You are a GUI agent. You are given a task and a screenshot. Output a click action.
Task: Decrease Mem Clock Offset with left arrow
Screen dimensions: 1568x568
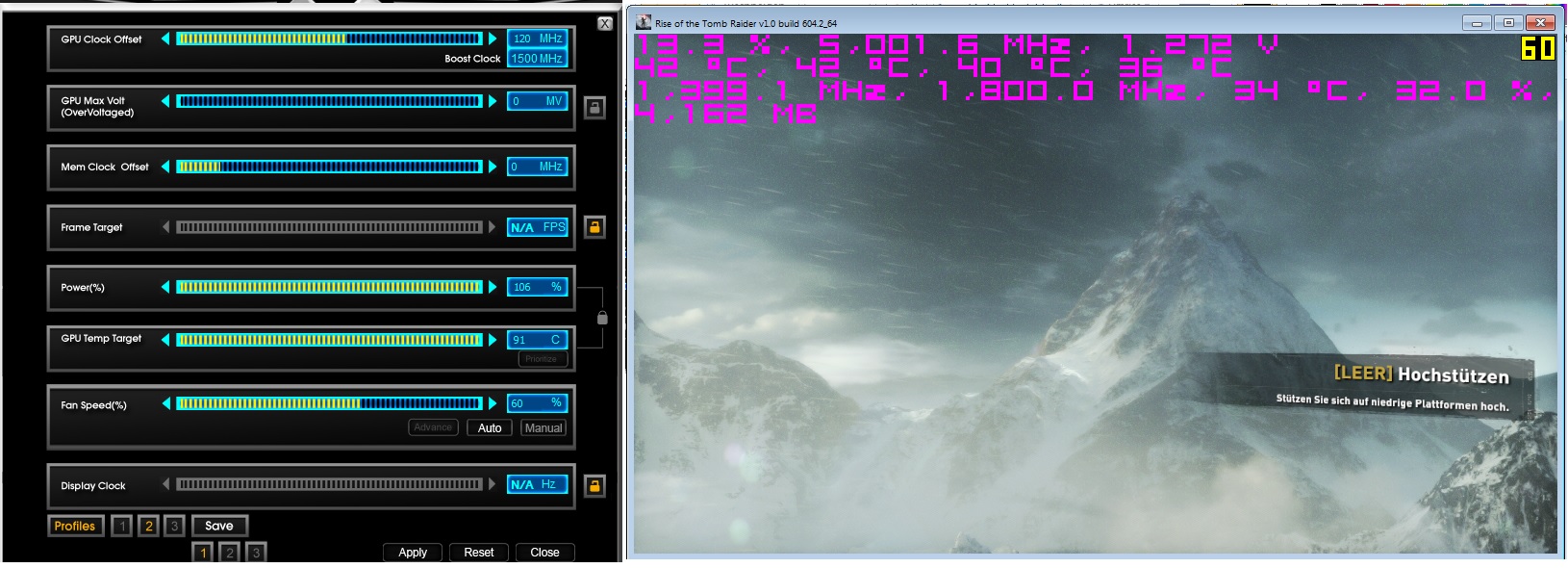click(165, 167)
